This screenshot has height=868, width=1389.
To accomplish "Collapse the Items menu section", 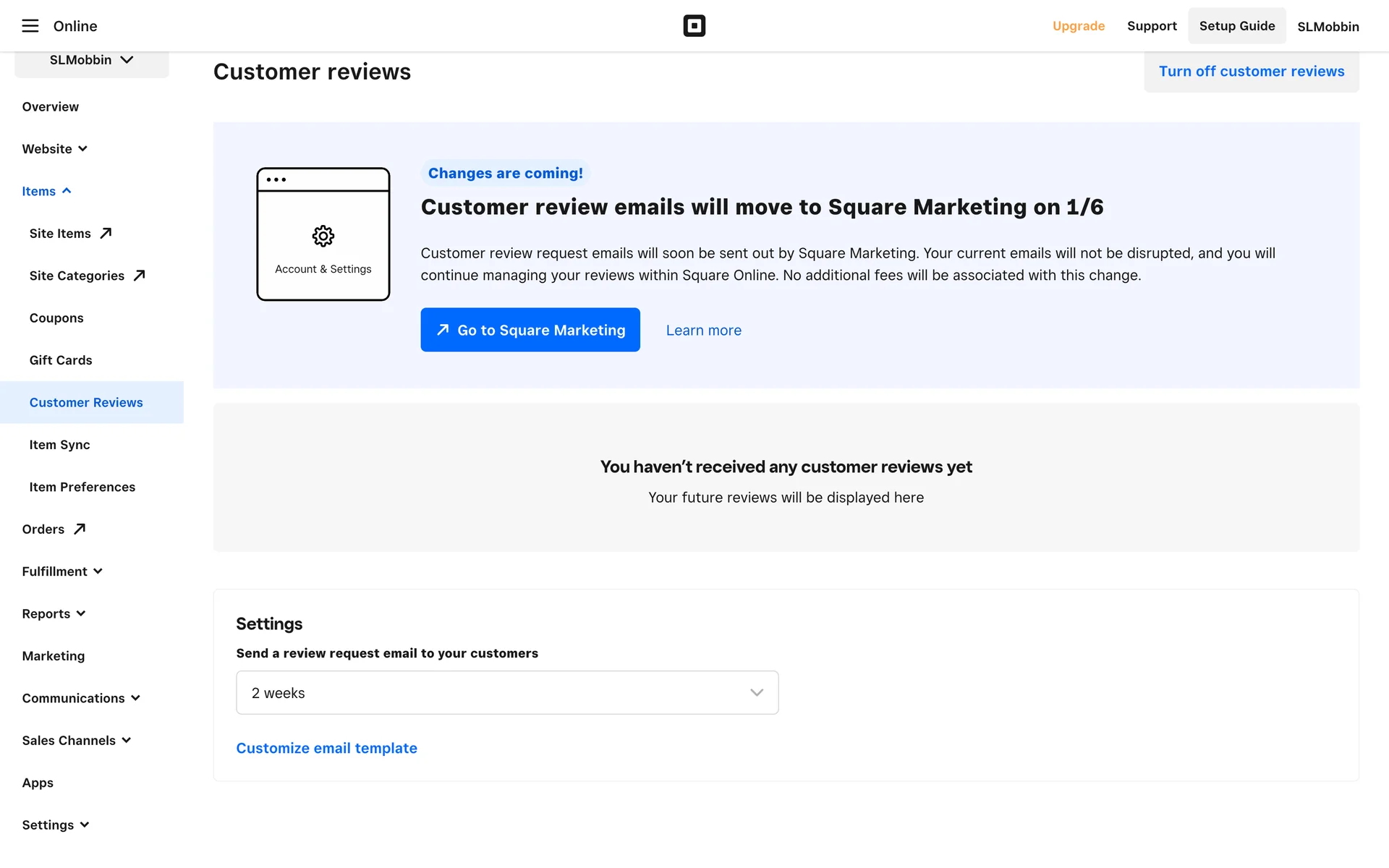I will 46,191.
